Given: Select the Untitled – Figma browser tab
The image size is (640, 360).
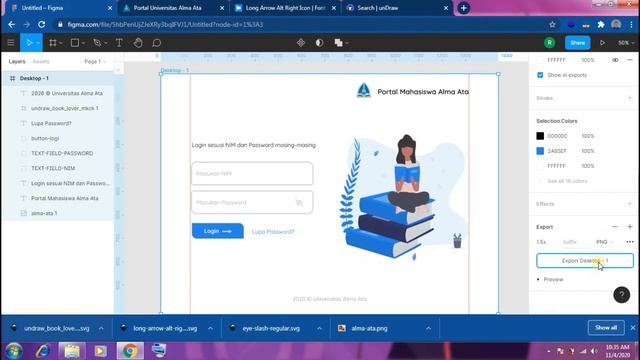Looking at the screenshot, I should coord(60,8).
